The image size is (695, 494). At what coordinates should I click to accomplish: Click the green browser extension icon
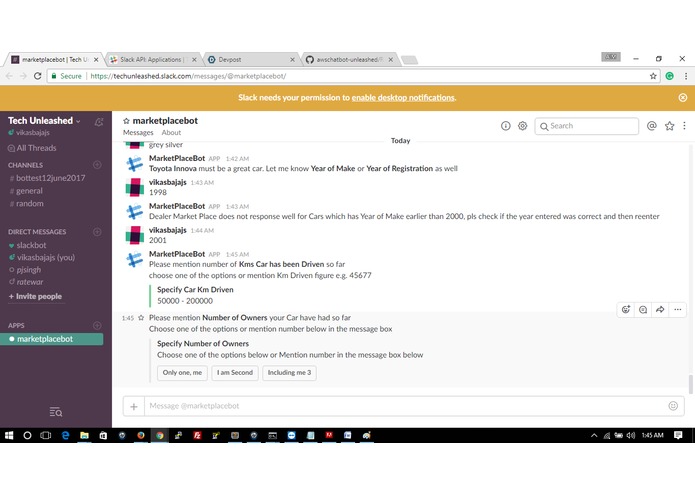tap(670, 76)
